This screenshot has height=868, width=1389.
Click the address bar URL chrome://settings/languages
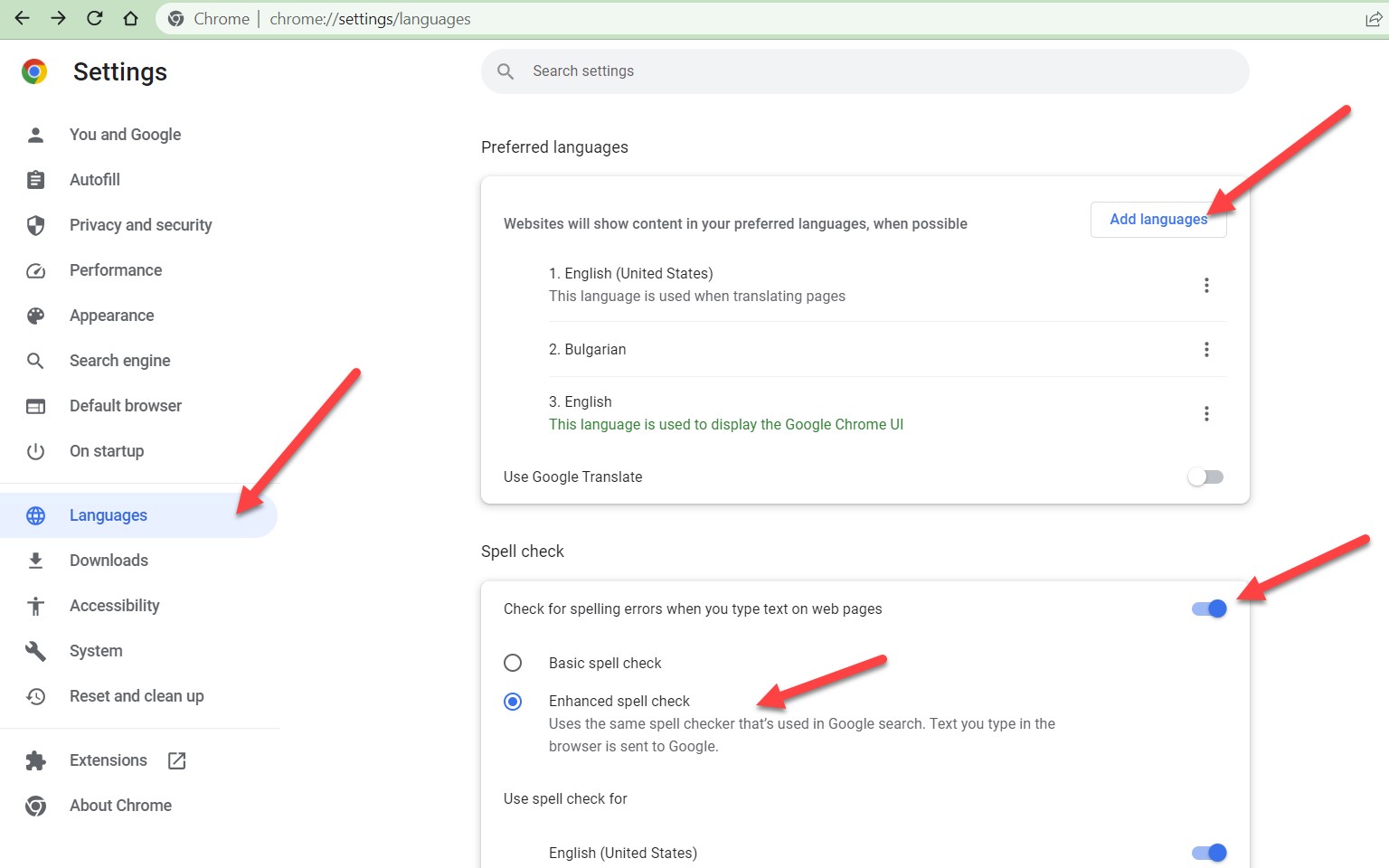(370, 19)
